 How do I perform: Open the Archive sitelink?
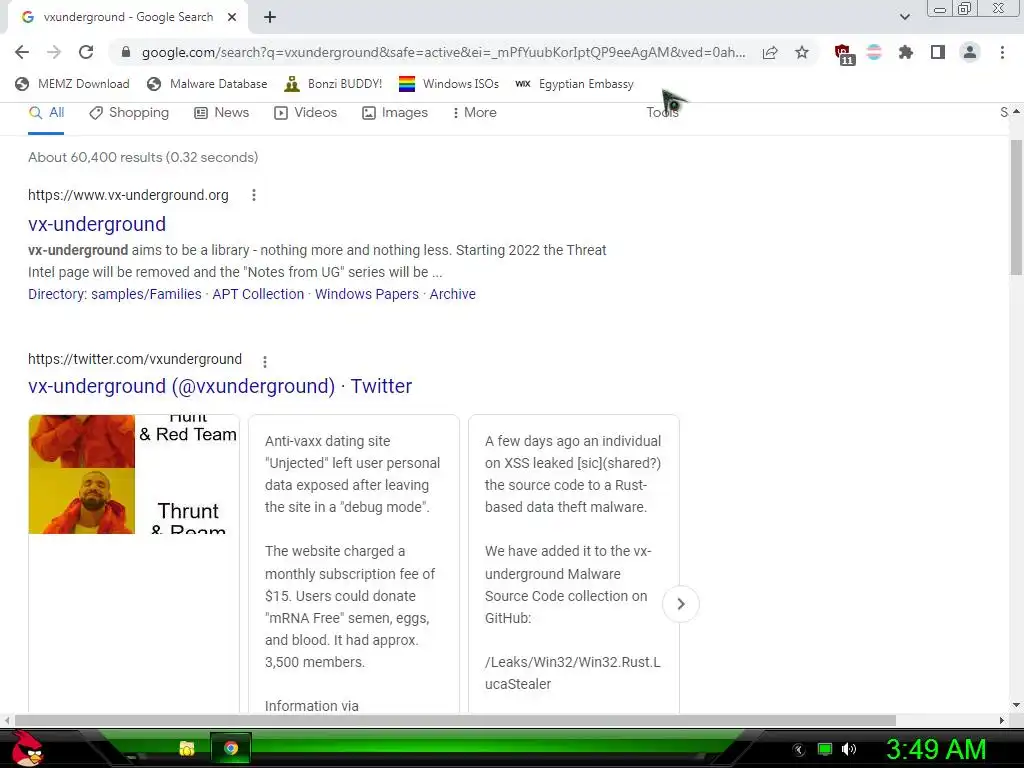452,295
